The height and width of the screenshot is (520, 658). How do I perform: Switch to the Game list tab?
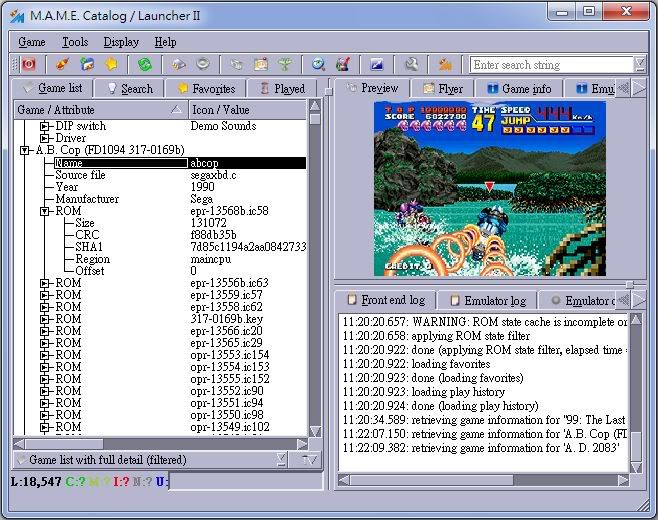(x=53, y=88)
